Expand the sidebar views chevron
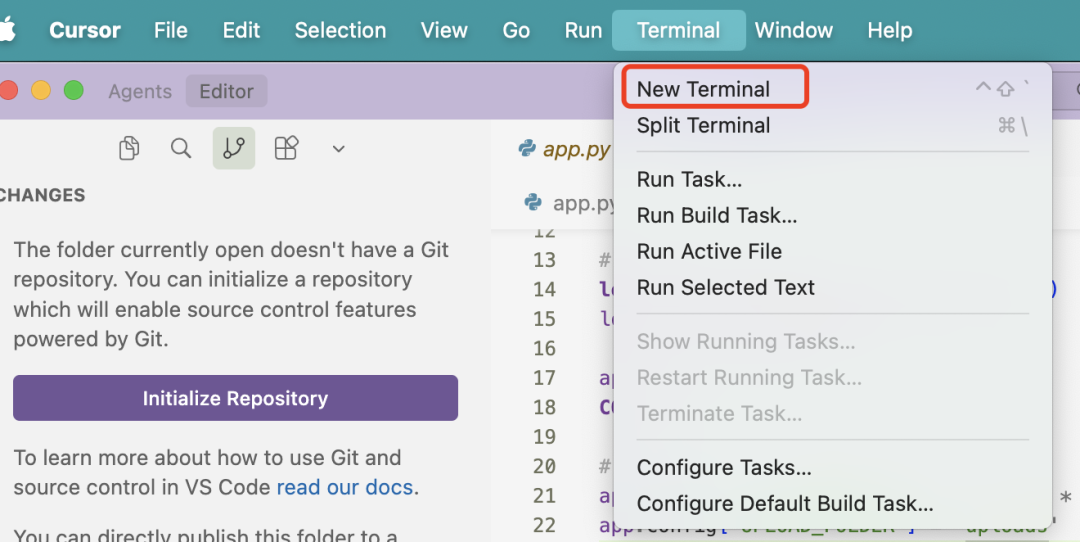The image size is (1080, 542). (x=338, y=148)
